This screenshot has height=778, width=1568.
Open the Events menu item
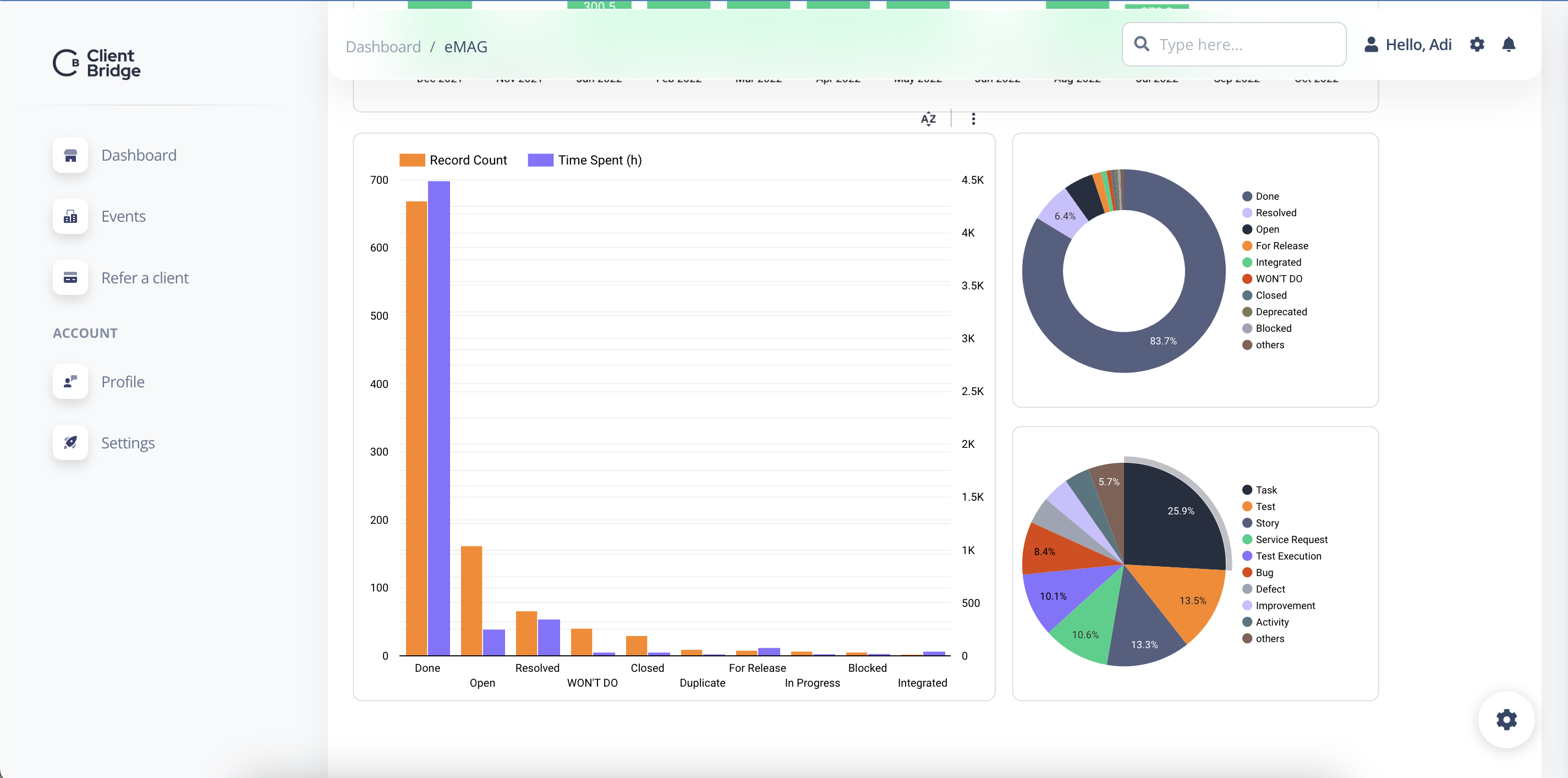click(x=124, y=216)
